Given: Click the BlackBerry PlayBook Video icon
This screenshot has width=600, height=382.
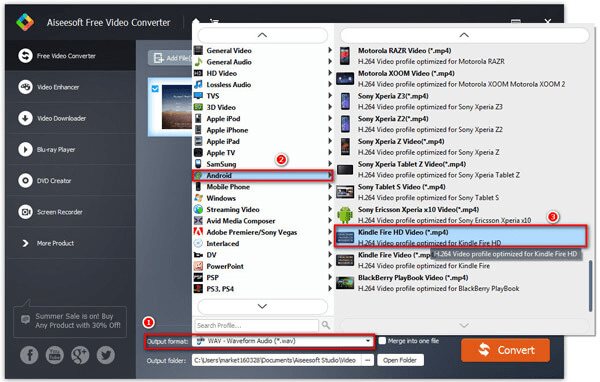Looking at the screenshot, I should (x=345, y=283).
